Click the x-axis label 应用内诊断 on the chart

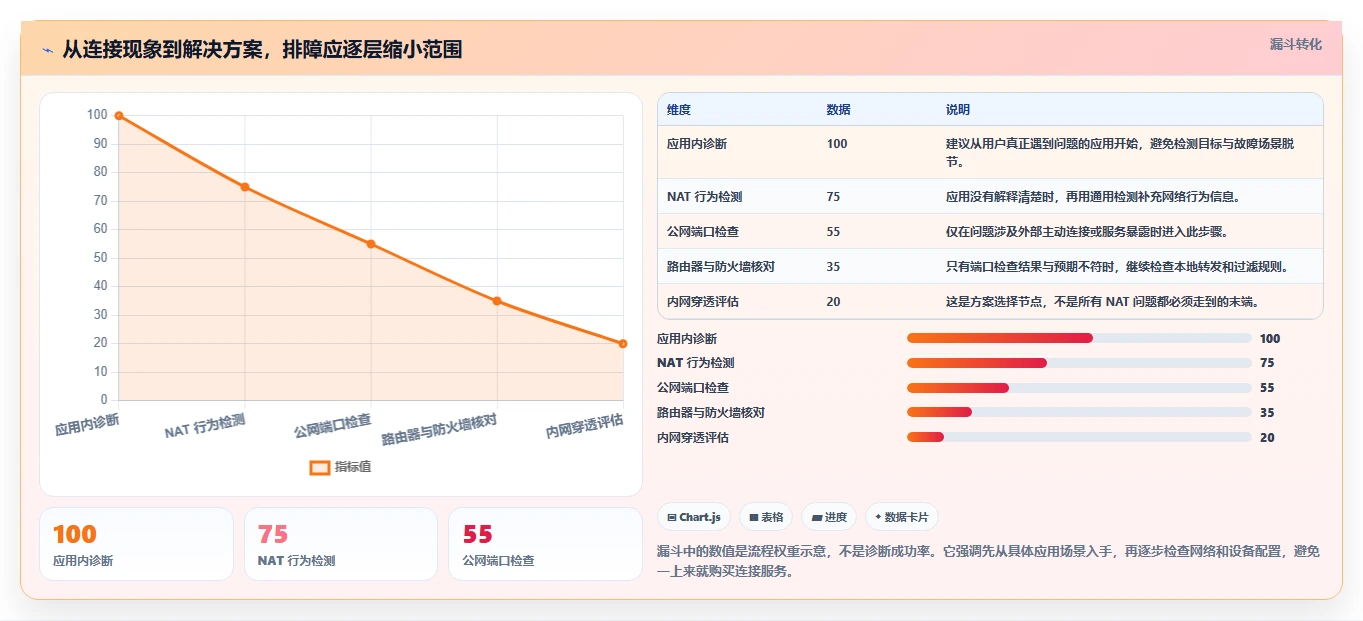[x=88, y=425]
